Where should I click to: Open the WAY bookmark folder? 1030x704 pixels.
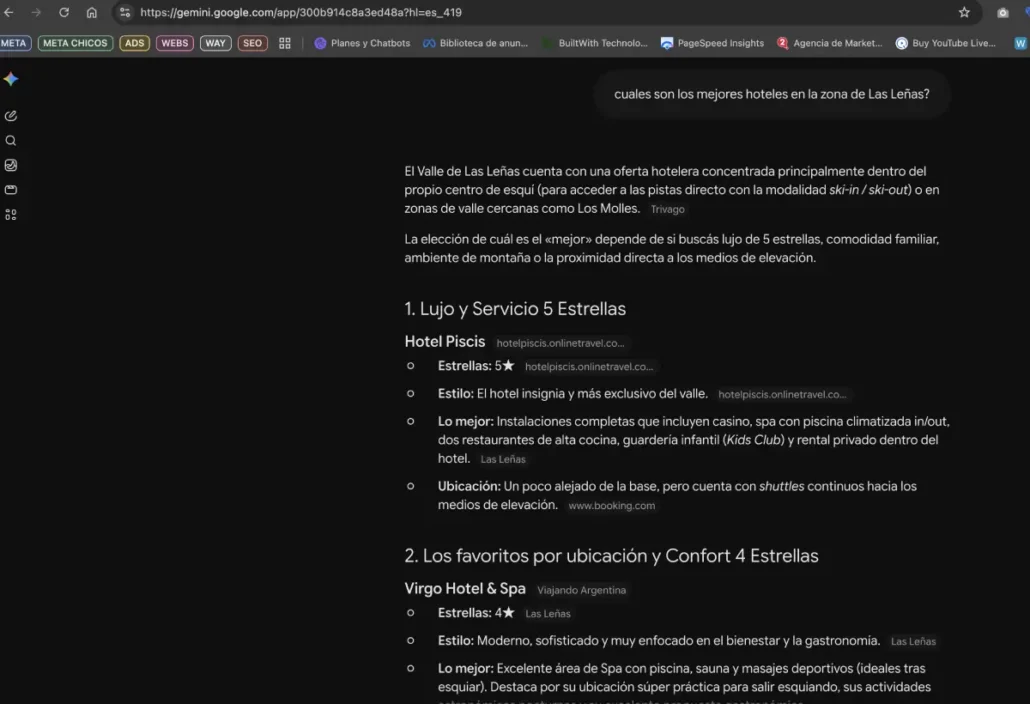pyautogui.click(x=215, y=43)
